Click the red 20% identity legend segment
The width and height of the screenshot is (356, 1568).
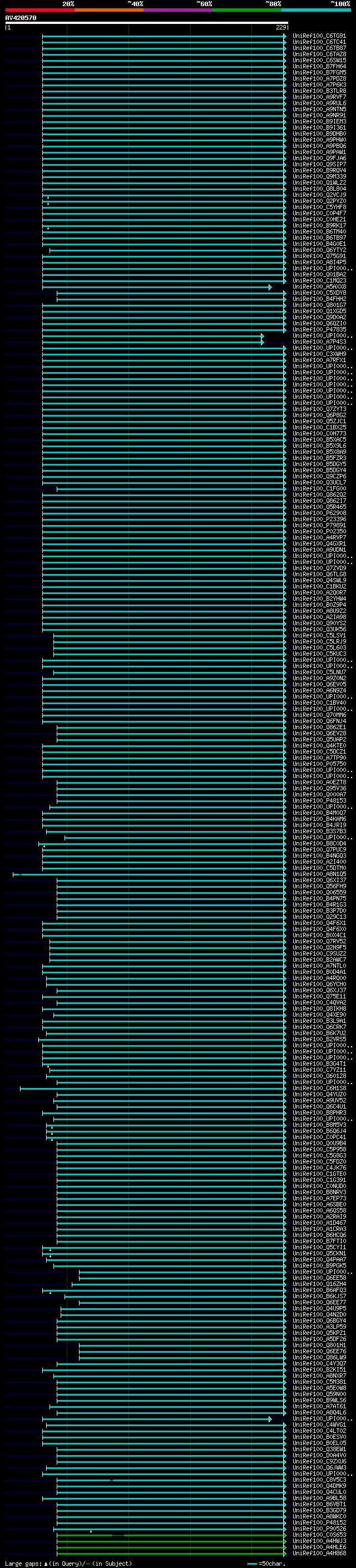(x=39, y=10)
